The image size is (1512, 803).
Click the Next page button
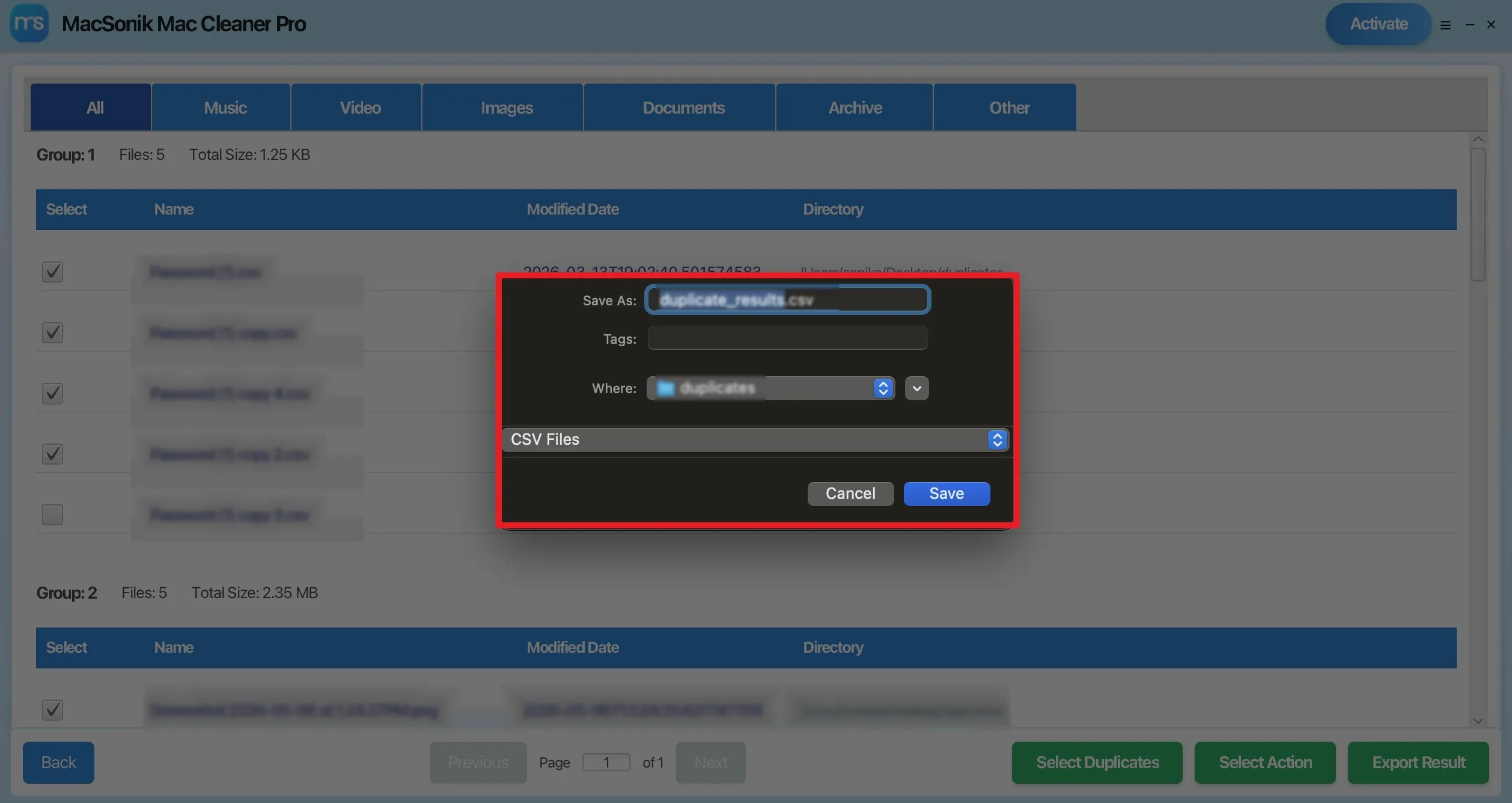711,762
